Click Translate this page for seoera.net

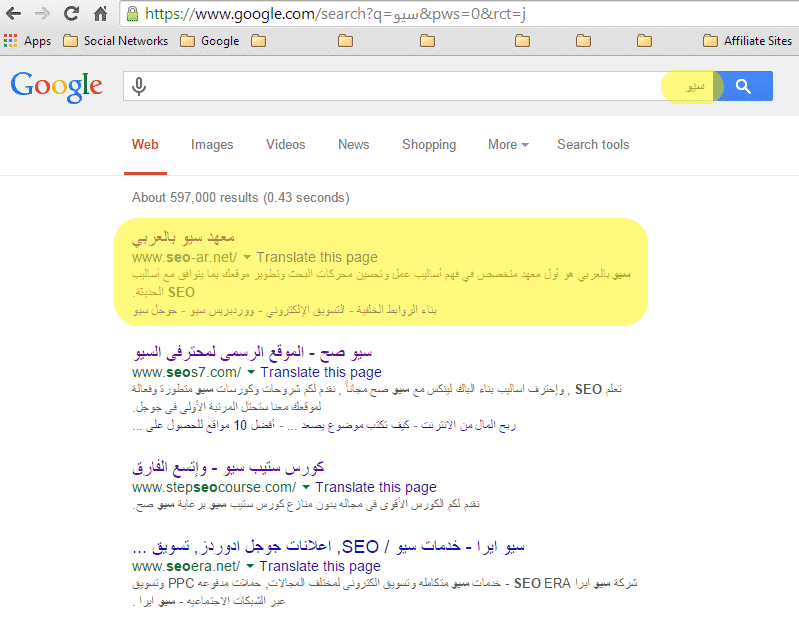(320, 566)
